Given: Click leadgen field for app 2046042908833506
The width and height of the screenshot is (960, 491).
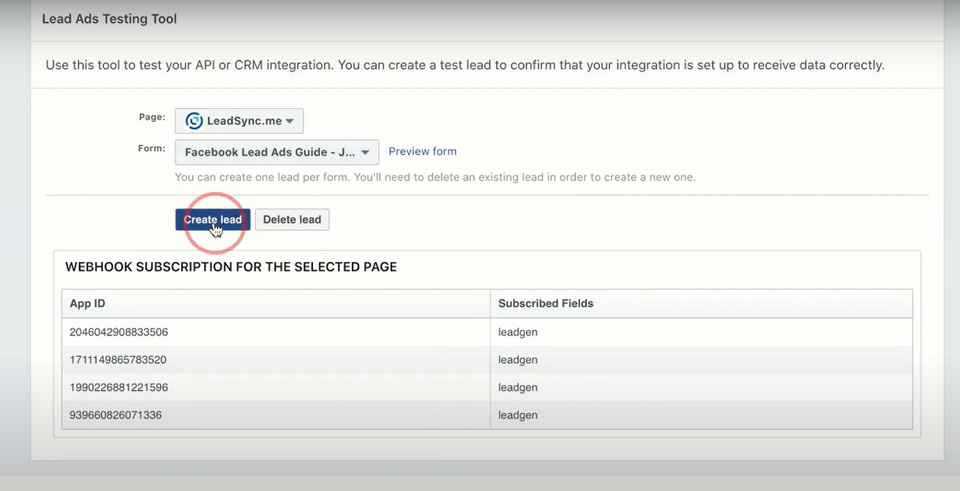Looking at the screenshot, I should point(518,331).
